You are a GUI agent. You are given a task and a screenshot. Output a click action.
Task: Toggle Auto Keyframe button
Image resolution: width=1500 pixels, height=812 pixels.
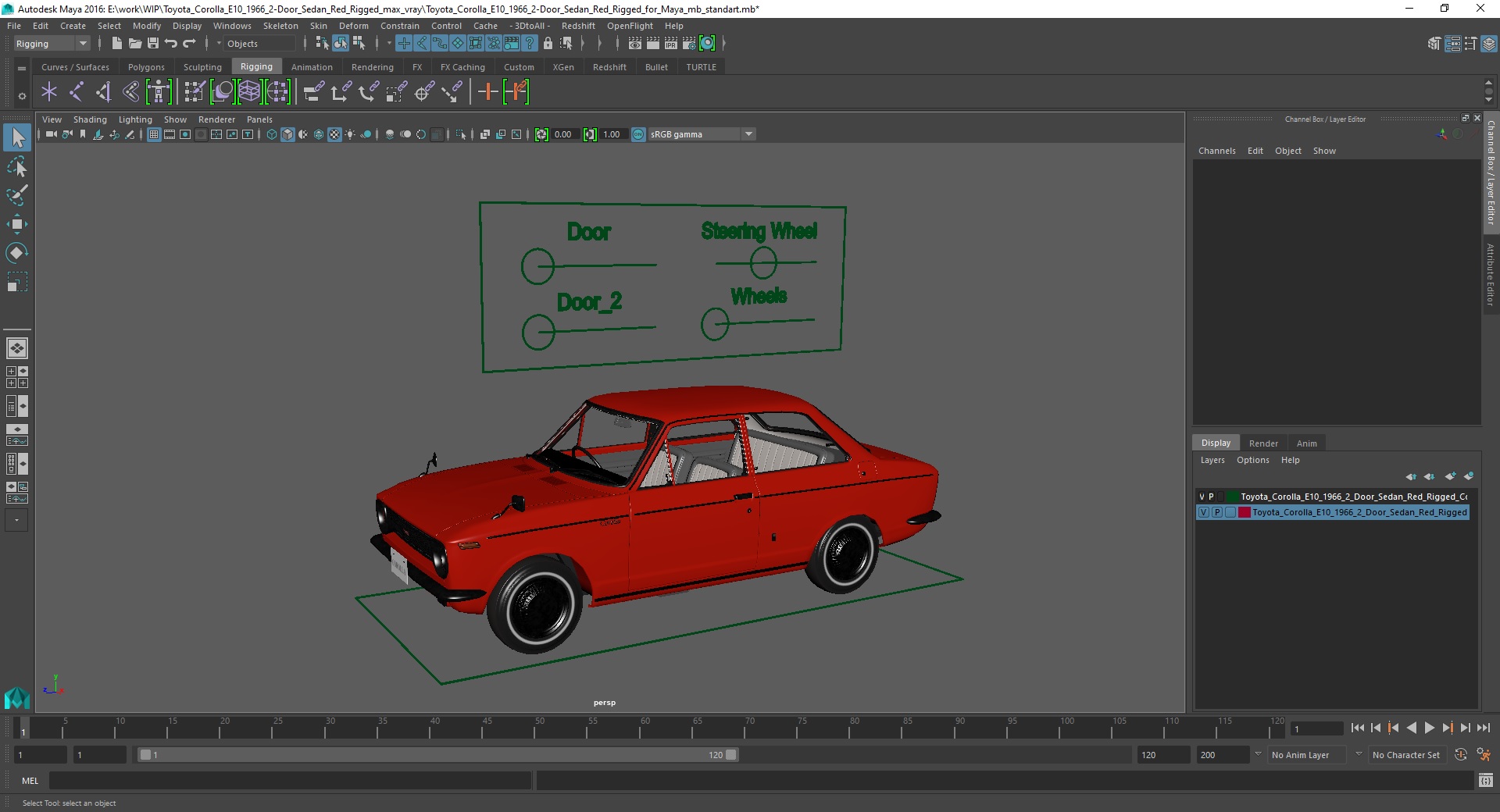(1461, 755)
